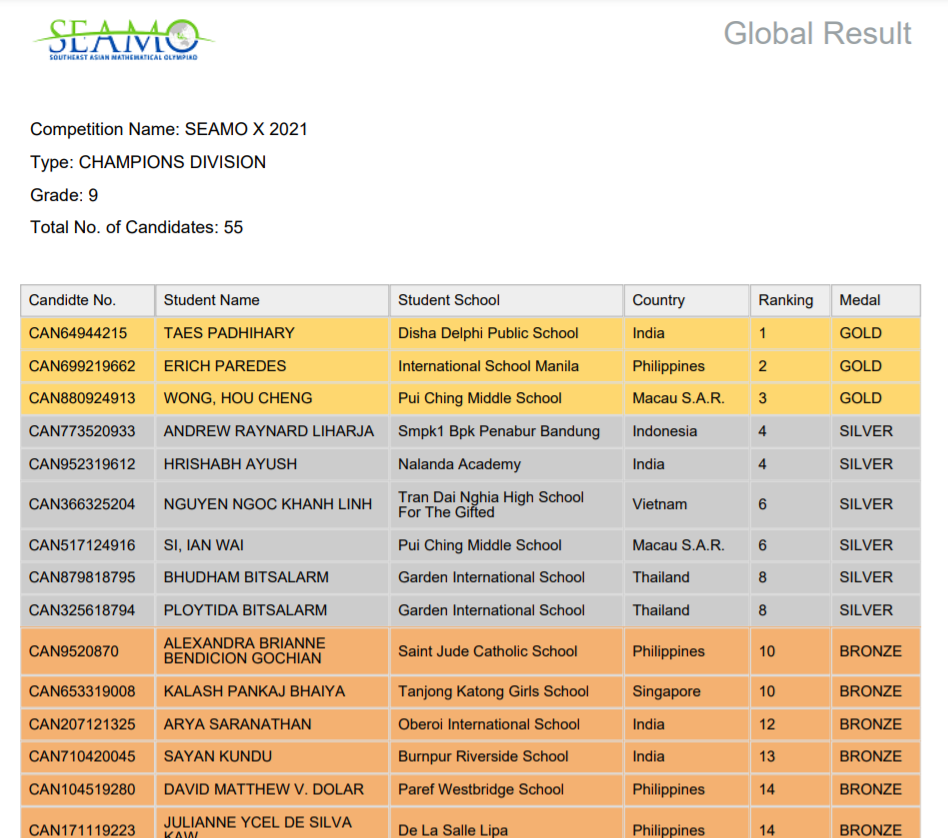
Task: Select the Vietnam country cell
Action: coord(659,505)
